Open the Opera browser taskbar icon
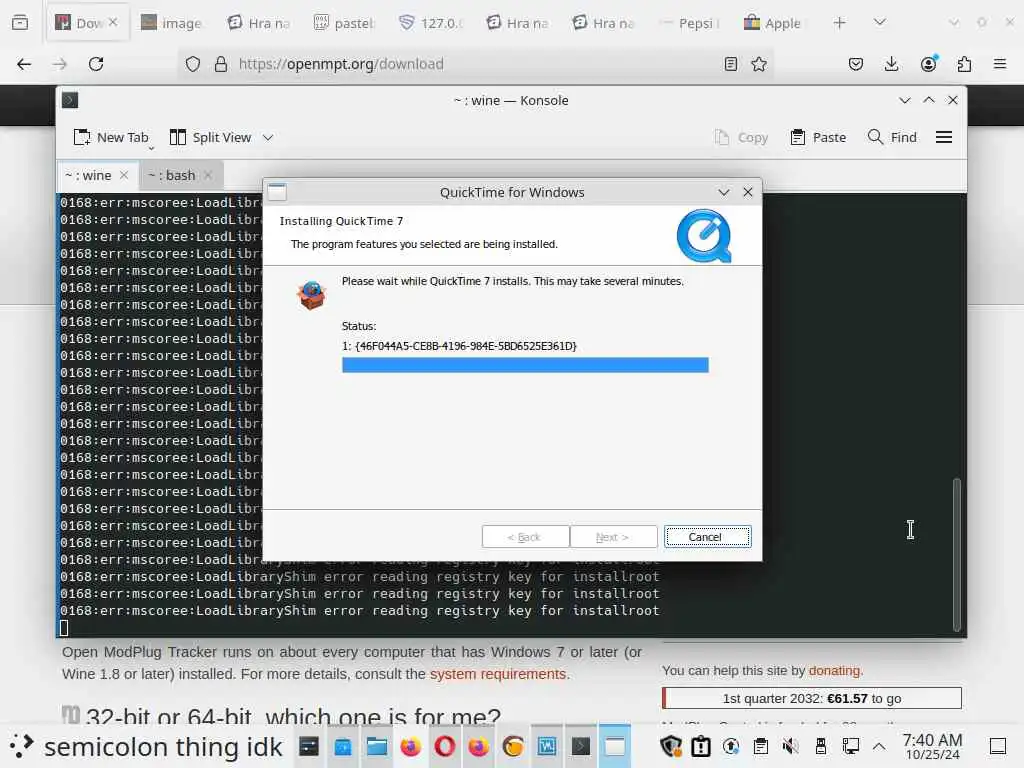This screenshot has height=768, width=1024. (x=445, y=746)
